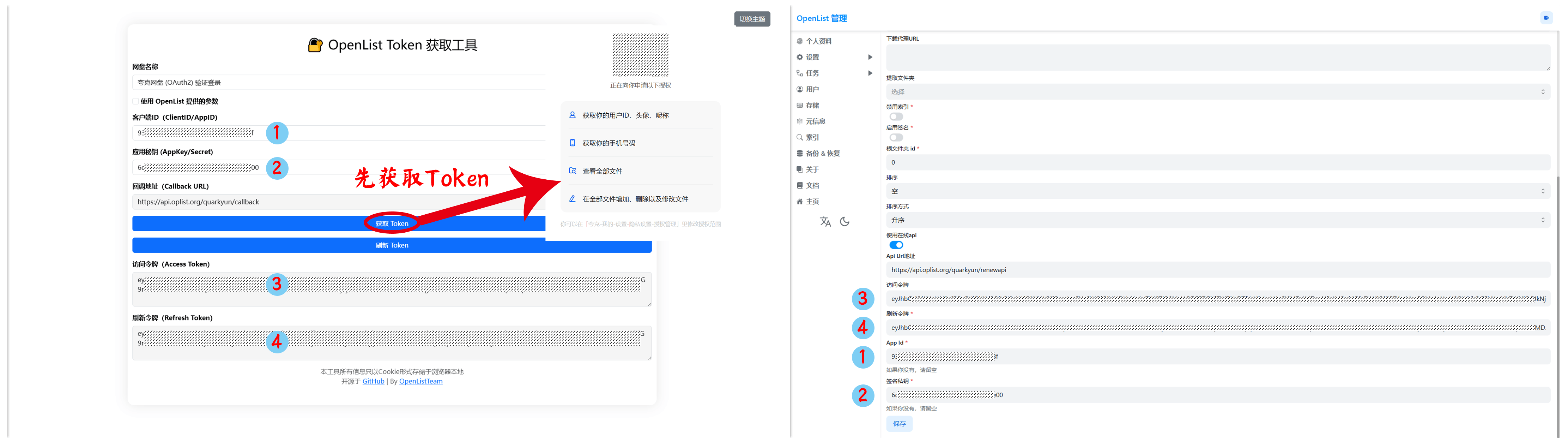The width and height of the screenshot is (1568, 448).
Task: Click blue logout icon at top right
Action: [x=1546, y=18]
